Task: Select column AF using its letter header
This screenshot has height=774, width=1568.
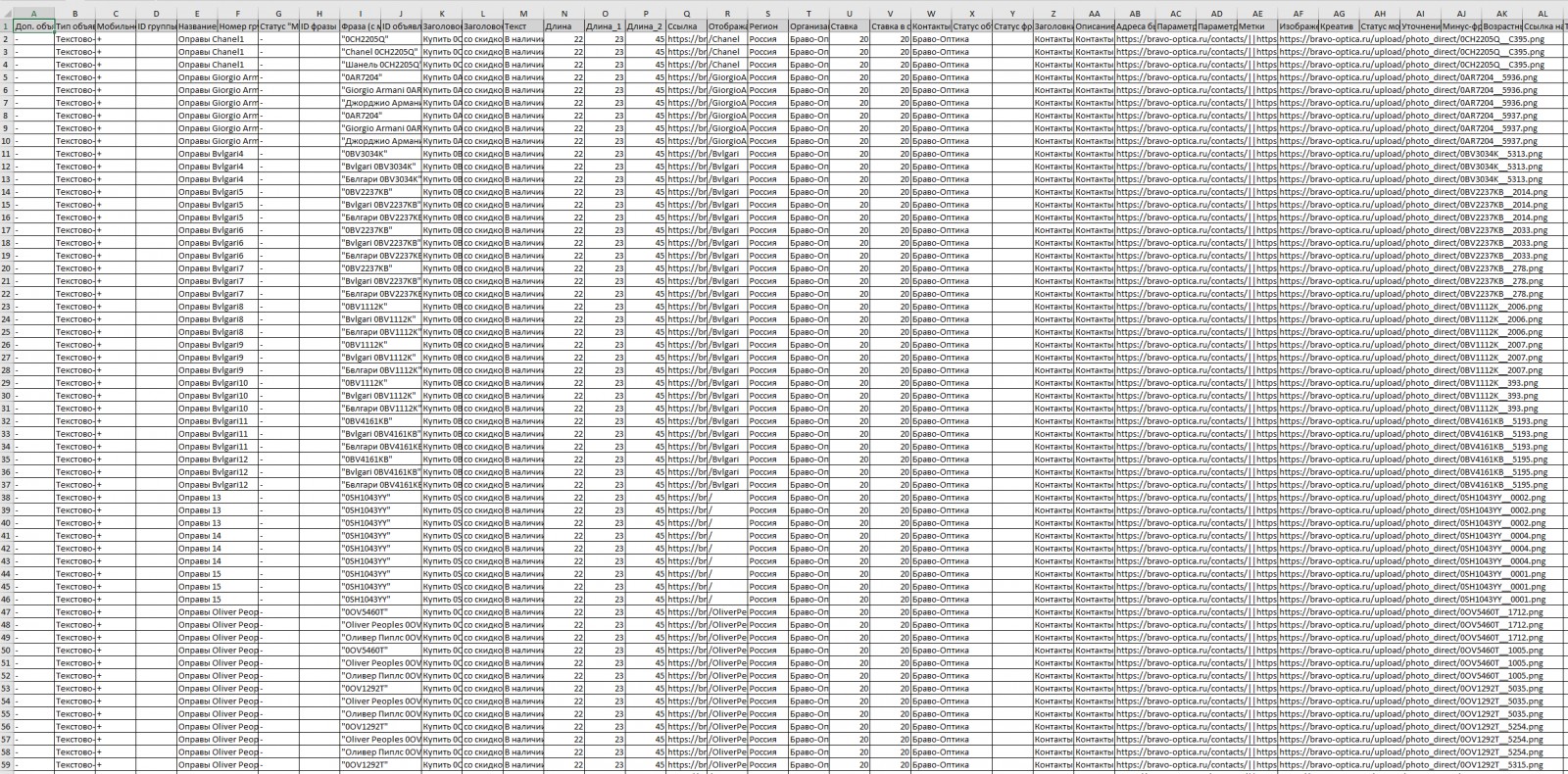Action: pos(1298,14)
